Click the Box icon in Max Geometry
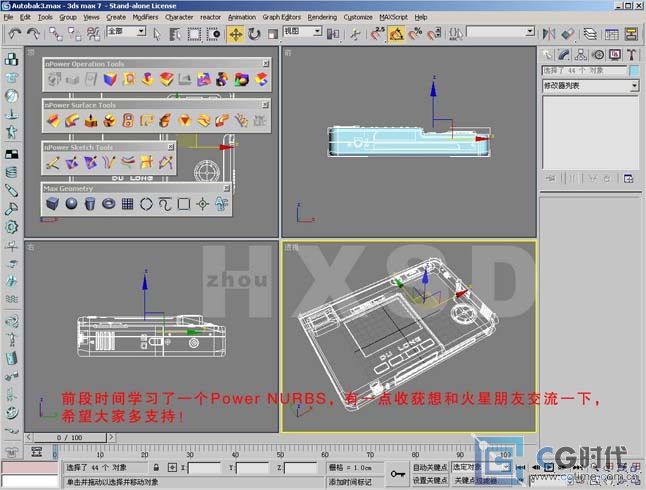 [52, 204]
